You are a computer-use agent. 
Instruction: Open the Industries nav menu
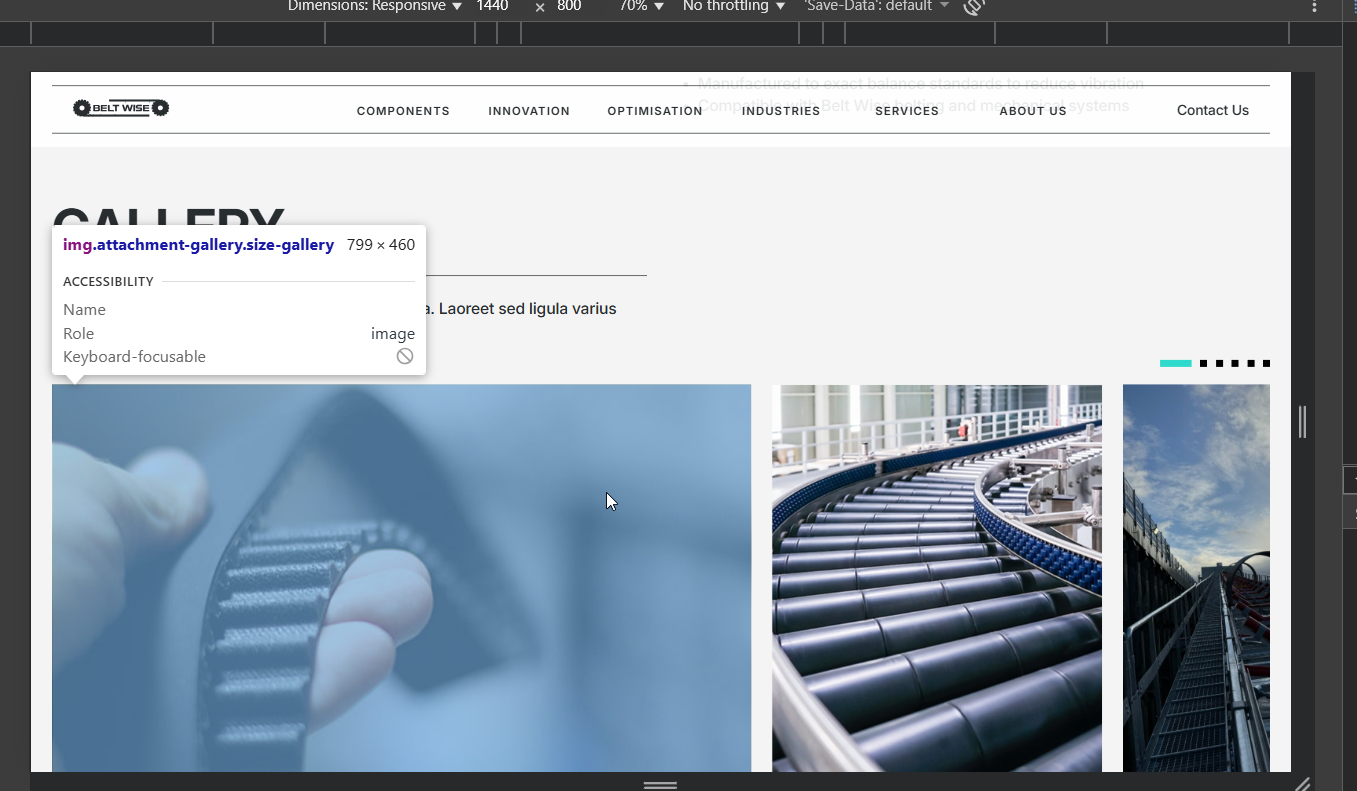coord(781,111)
